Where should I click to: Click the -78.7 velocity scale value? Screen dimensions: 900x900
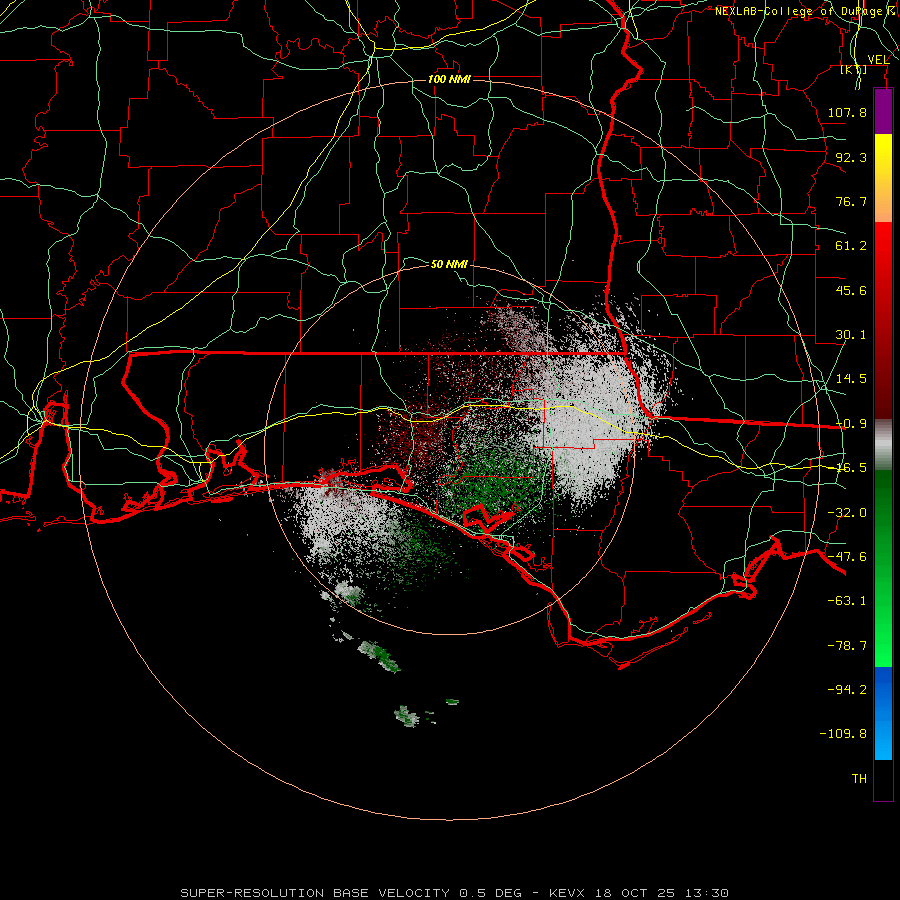pos(847,646)
